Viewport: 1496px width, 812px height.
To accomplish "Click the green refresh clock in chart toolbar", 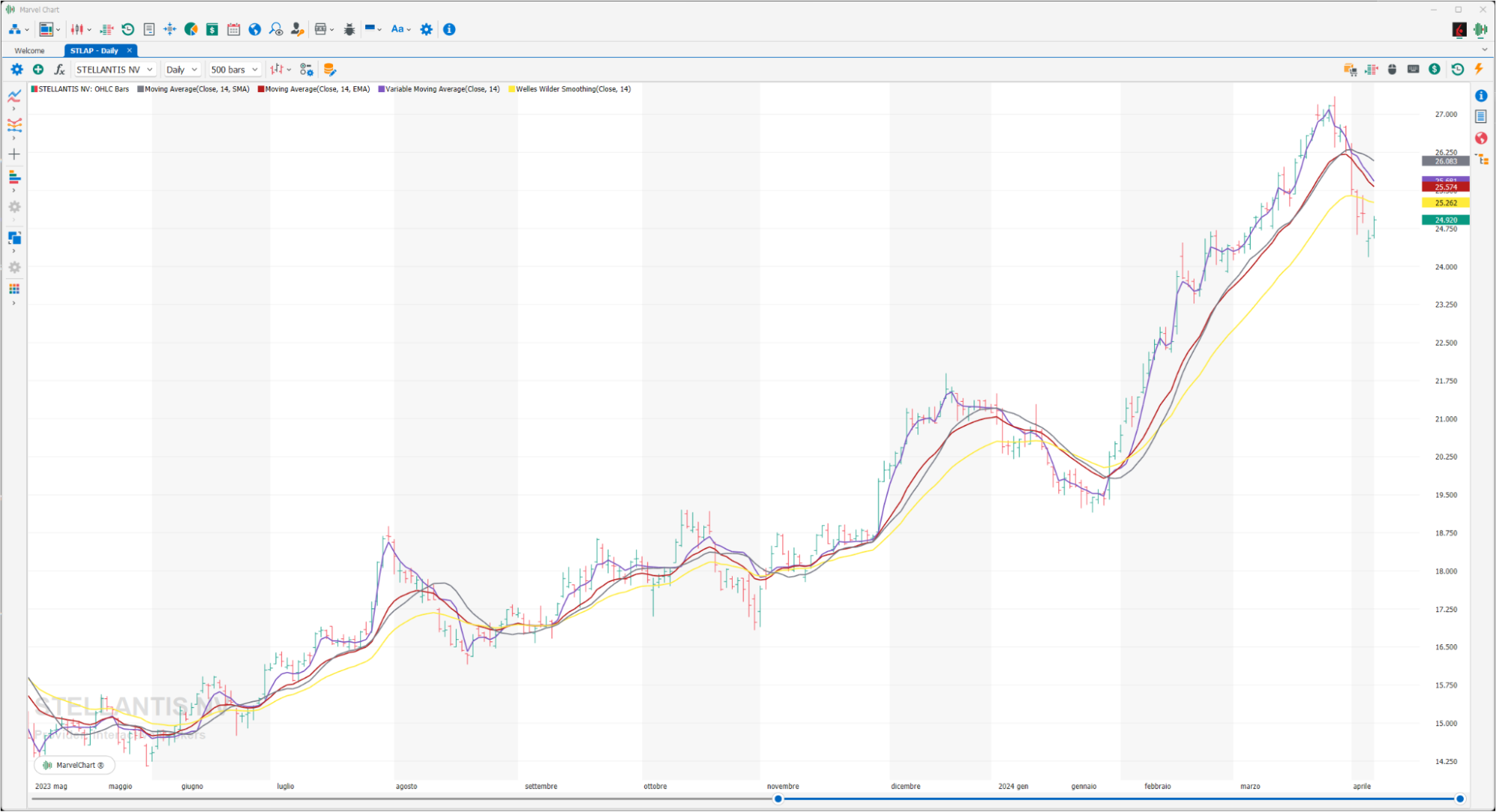I will pyautogui.click(x=1457, y=69).
